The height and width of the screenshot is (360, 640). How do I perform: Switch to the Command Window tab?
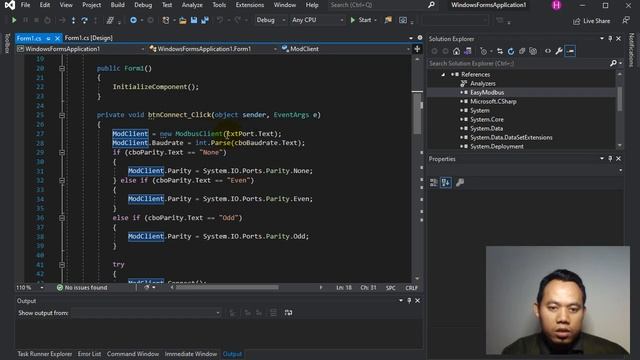pyautogui.click(x=133, y=354)
